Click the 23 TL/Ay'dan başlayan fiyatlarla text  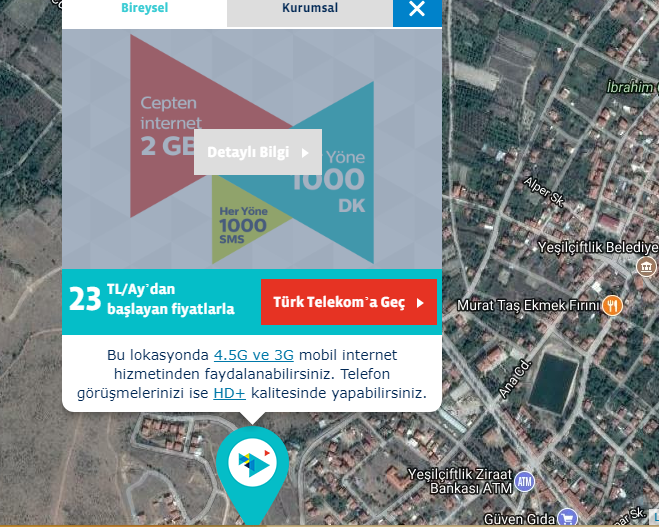(x=152, y=299)
